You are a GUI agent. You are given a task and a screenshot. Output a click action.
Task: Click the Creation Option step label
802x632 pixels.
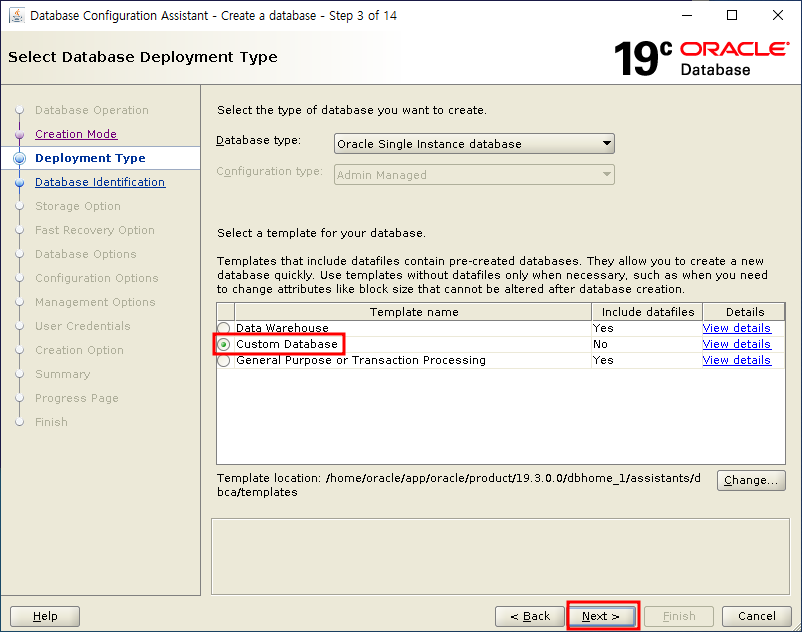[x=79, y=350]
